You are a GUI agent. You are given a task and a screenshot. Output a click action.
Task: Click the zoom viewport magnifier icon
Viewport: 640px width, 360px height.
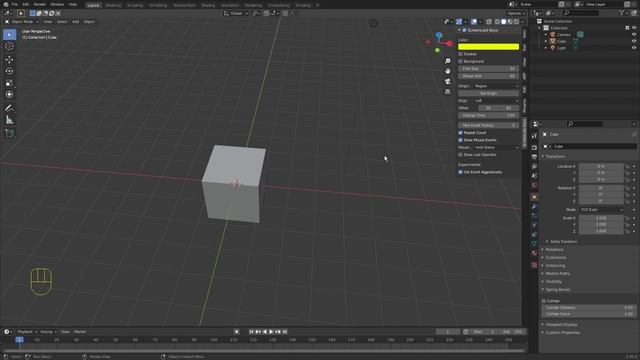448,61
